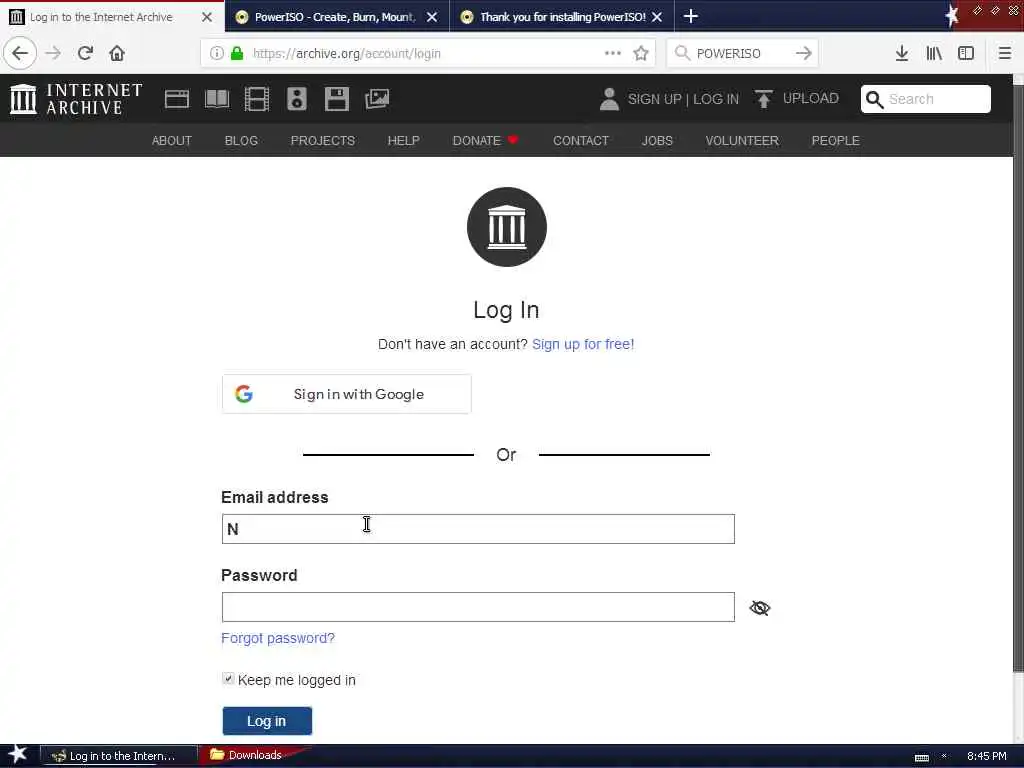Image resolution: width=1024 pixels, height=768 pixels.
Task: Click Forgot password? link
Action: pos(278,638)
